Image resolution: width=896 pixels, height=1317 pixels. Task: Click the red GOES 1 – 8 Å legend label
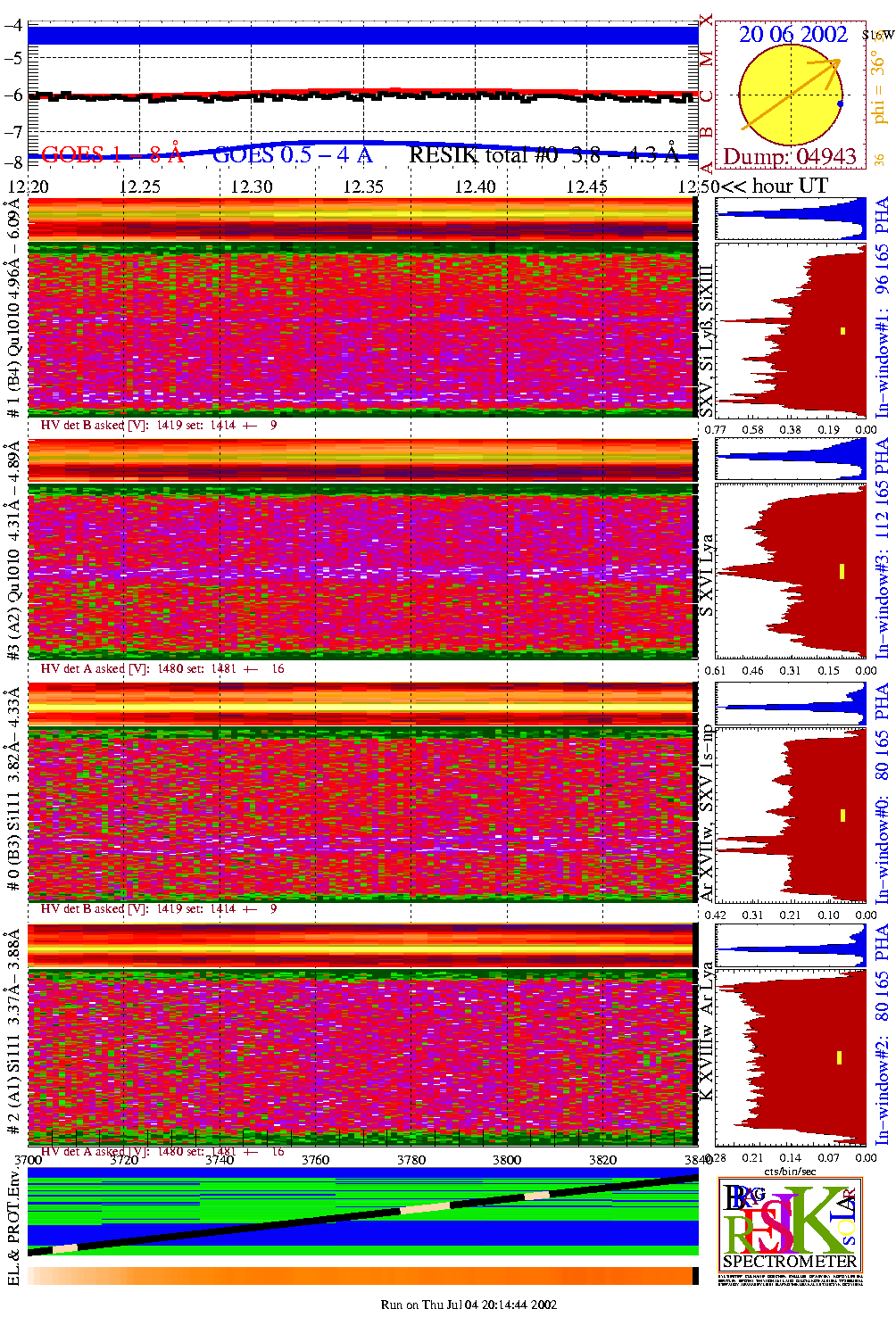pyautogui.click(x=112, y=155)
